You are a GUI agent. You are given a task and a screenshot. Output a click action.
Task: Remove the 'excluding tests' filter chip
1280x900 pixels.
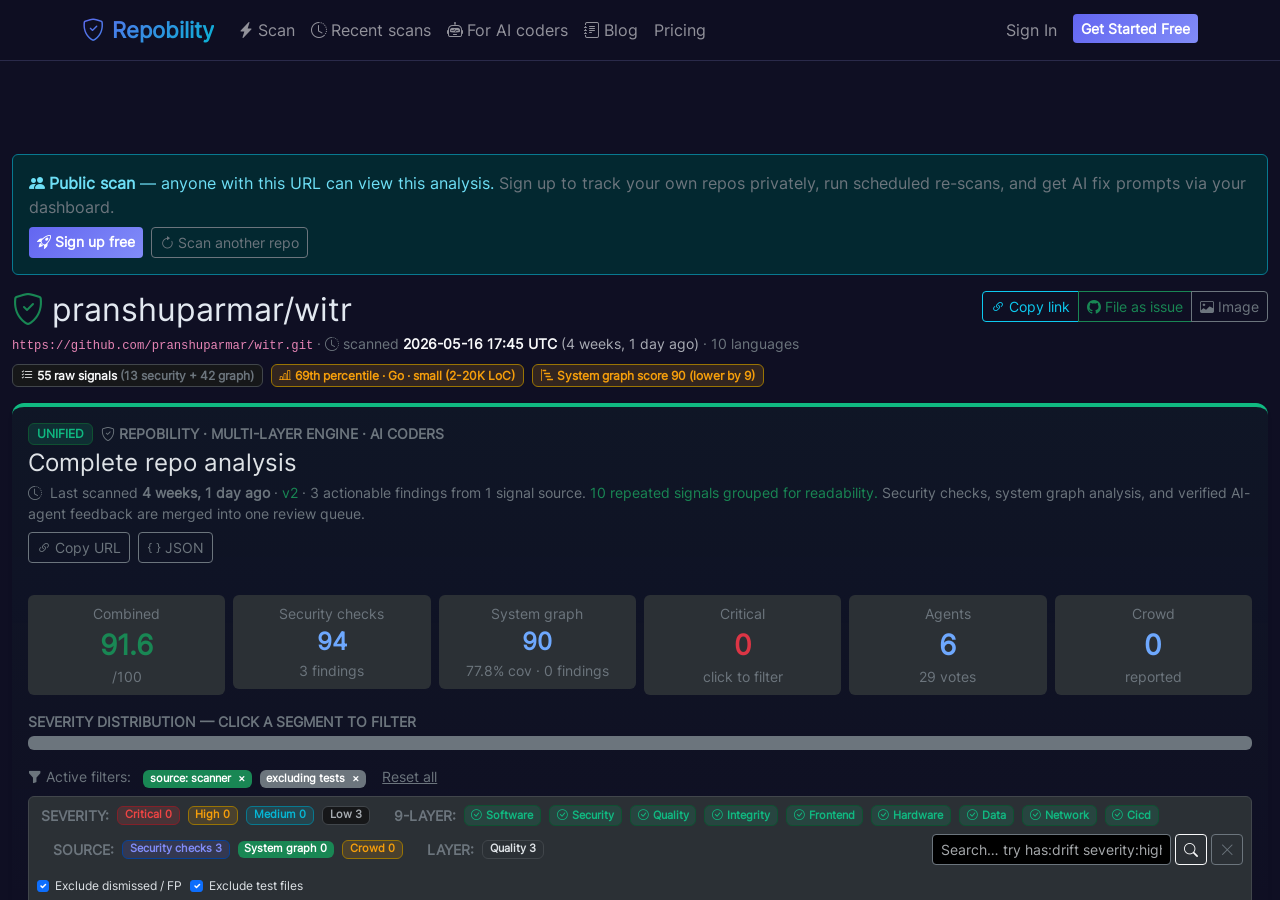pyautogui.click(x=355, y=779)
